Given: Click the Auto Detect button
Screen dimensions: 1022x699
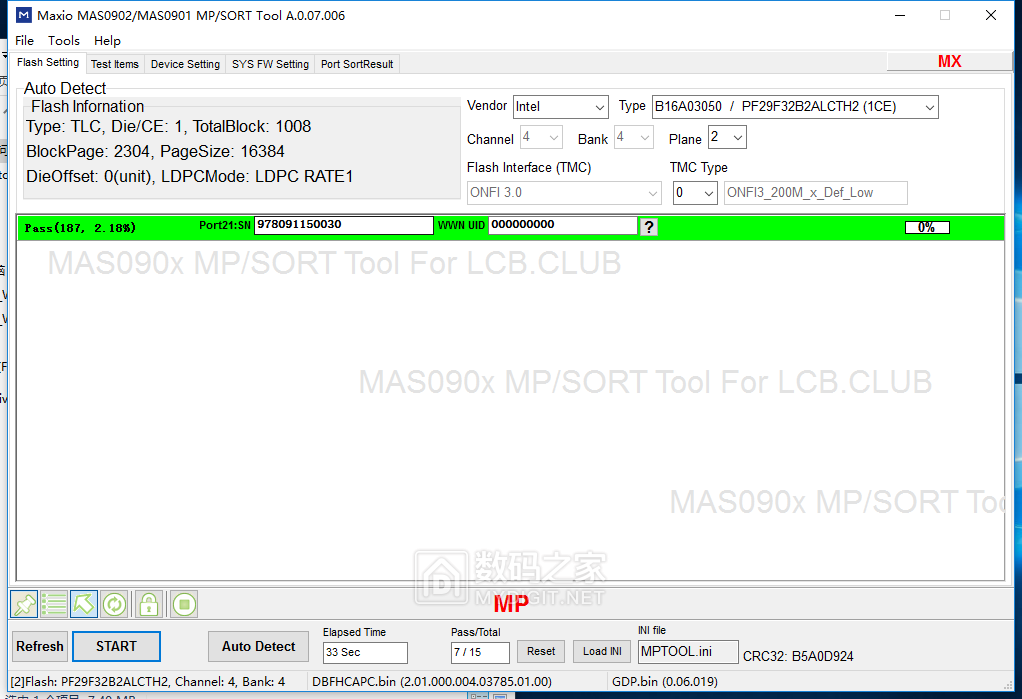Looking at the screenshot, I should point(258,646).
